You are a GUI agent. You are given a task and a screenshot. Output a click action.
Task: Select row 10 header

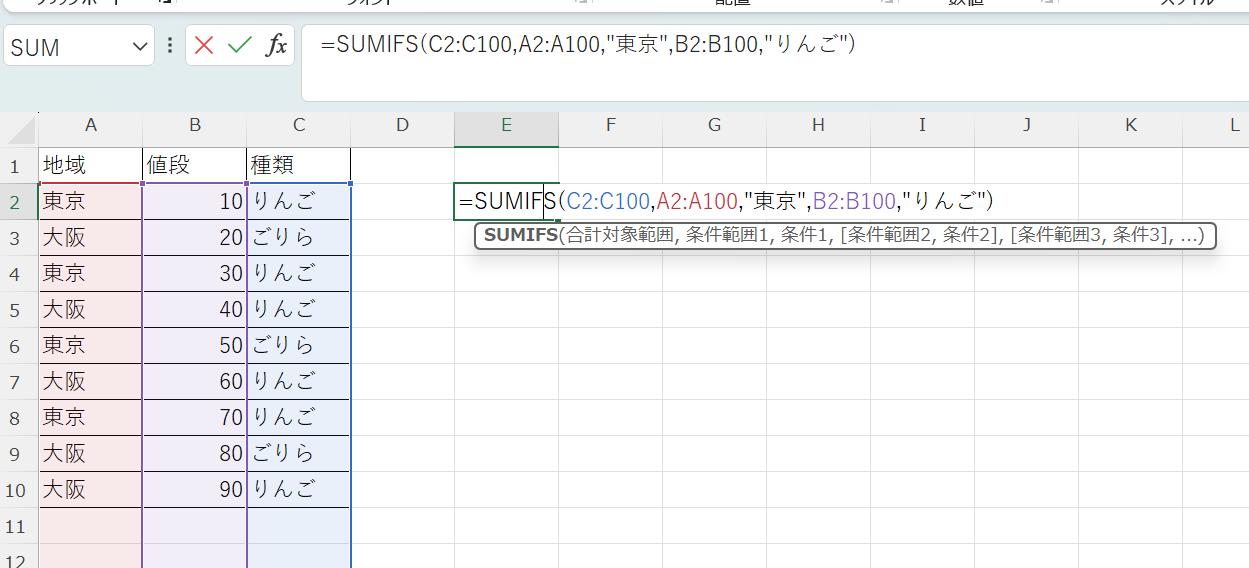(x=15, y=490)
